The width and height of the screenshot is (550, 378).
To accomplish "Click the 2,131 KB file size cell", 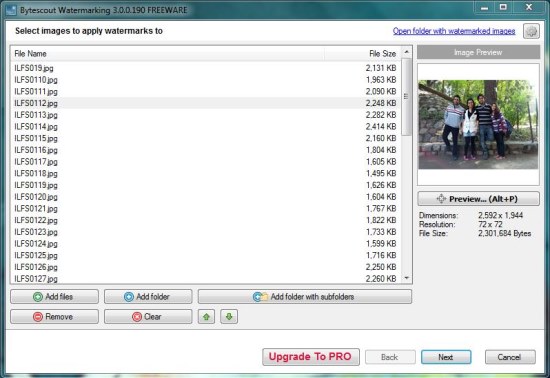I will pos(381,68).
